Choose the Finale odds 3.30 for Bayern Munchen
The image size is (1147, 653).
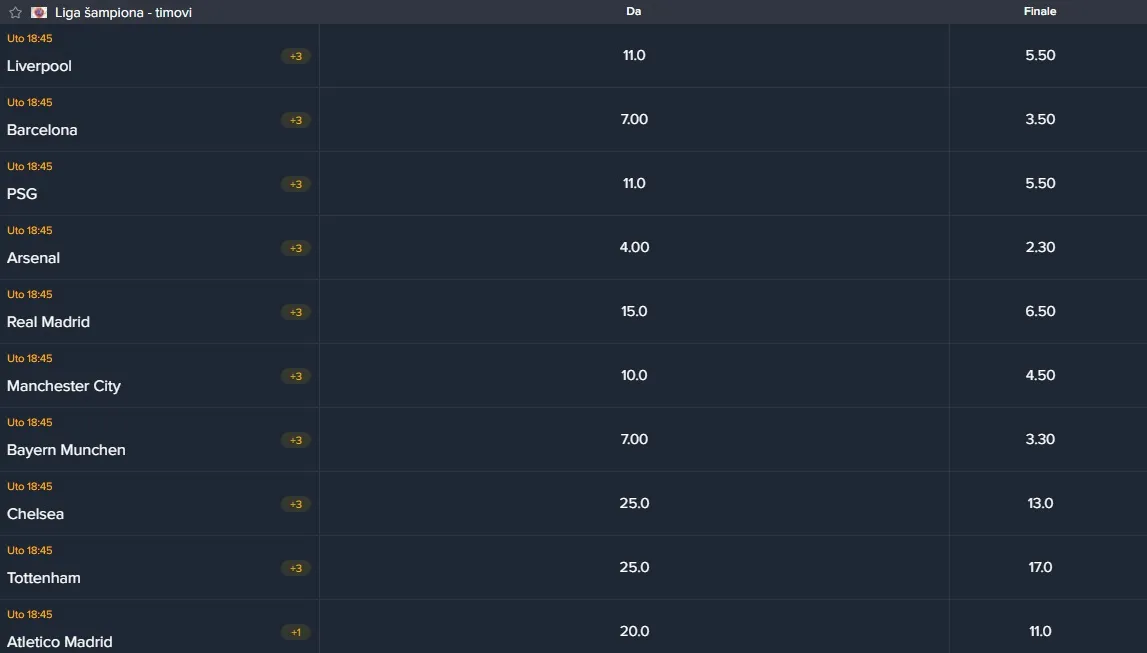click(x=1040, y=440)
